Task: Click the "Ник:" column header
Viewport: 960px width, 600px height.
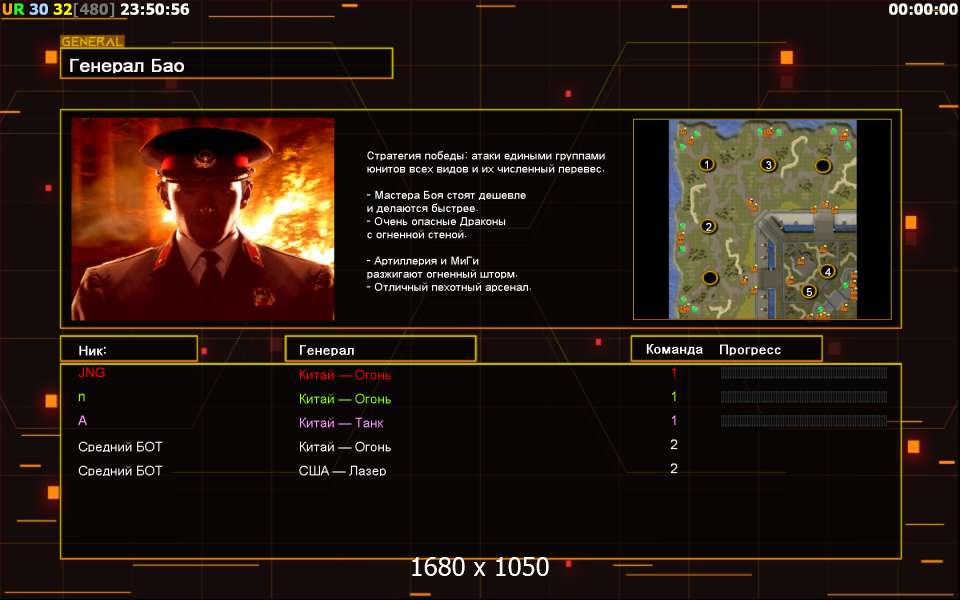Action: 129,350
